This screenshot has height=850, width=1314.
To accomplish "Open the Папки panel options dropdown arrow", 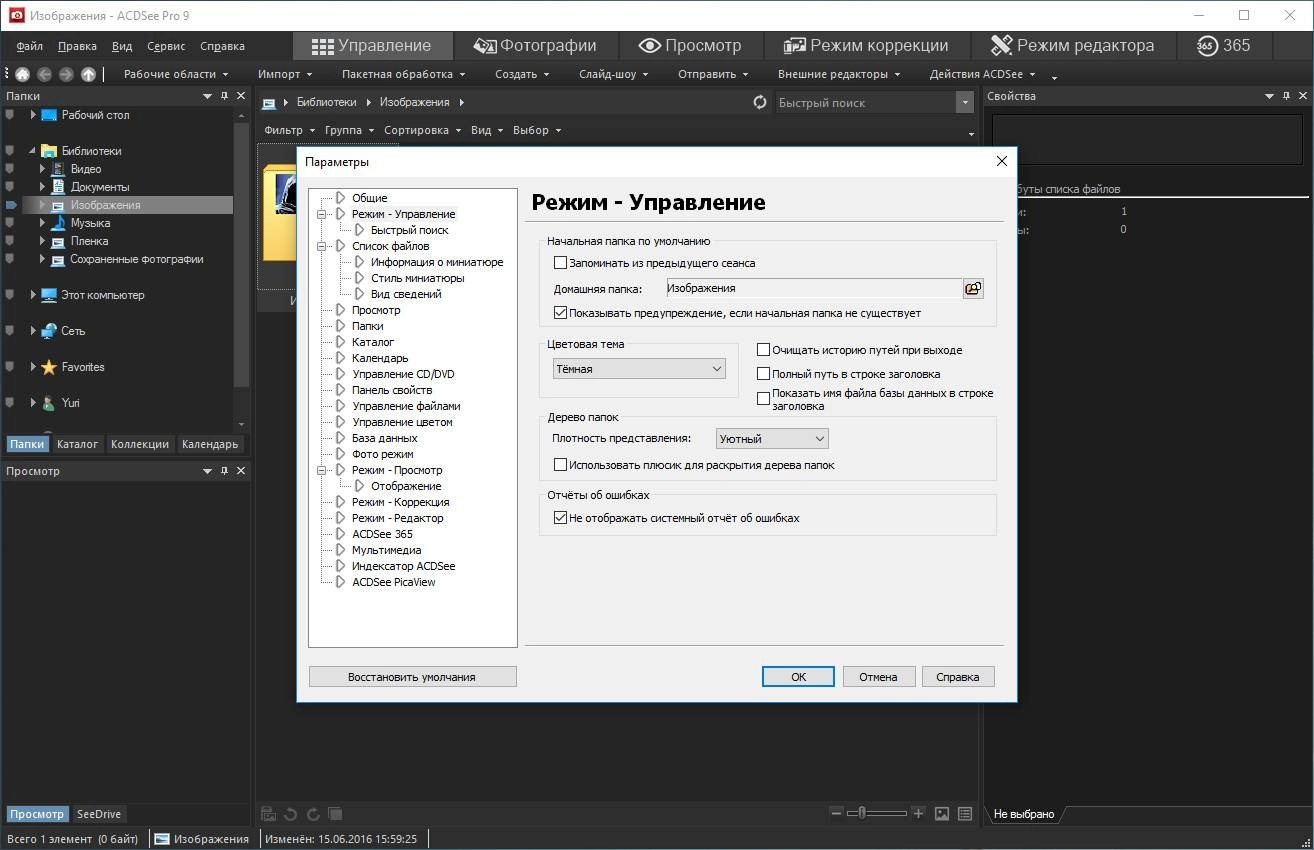I will click(x=208, y=96).
